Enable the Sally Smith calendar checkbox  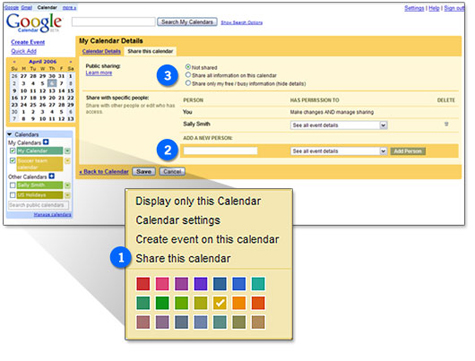(13, 185)
